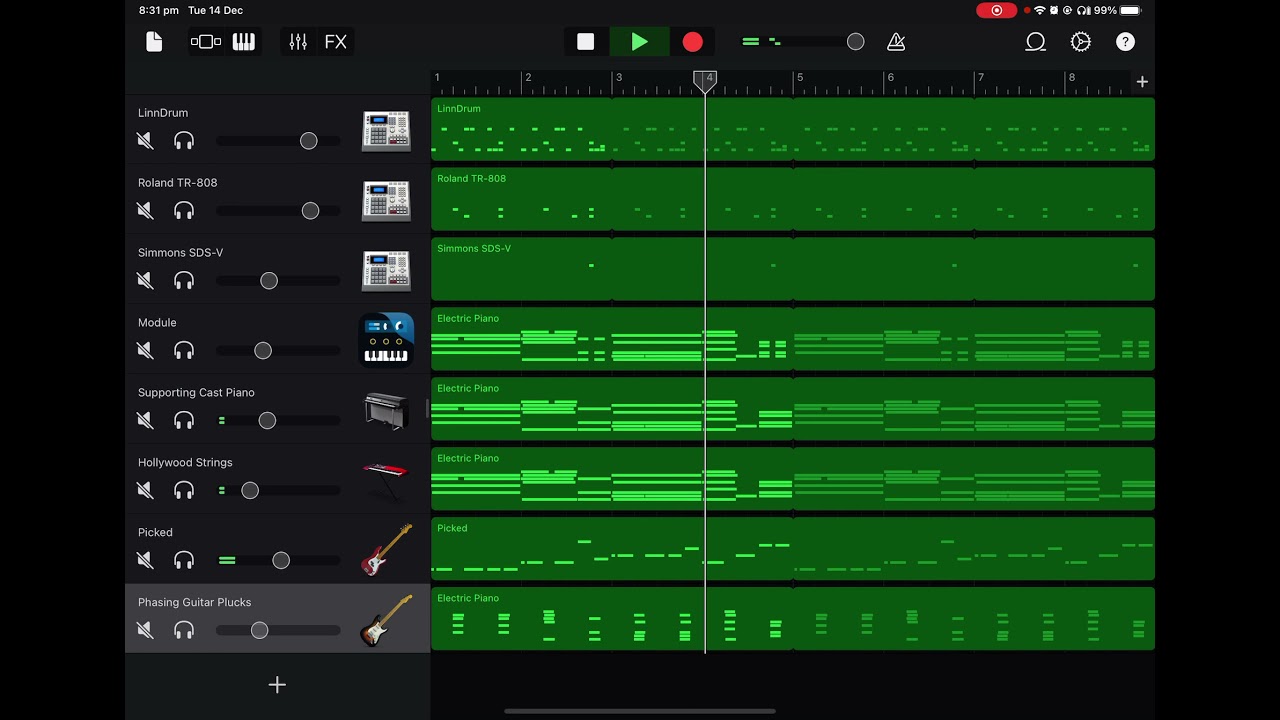Start playback with the green play button

pyautogui.click(x=640, y=42)
